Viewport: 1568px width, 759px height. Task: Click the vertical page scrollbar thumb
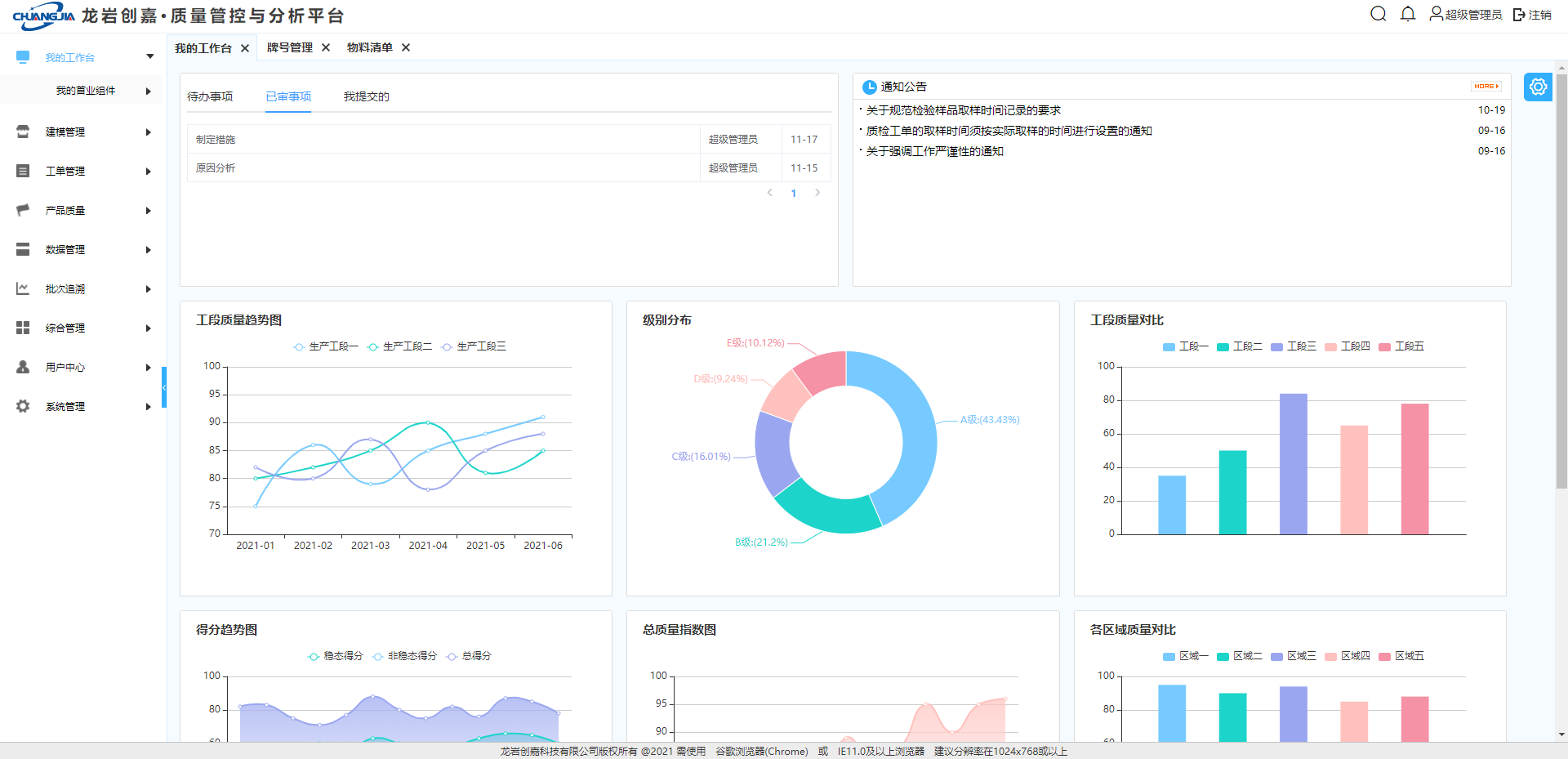(x=1561, y=282)
